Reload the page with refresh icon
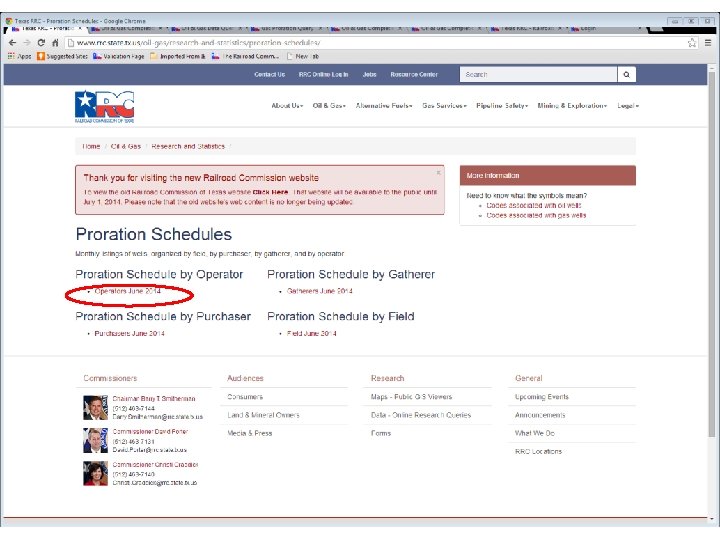Screen dimensions: 720x540 tap(41, 43)
